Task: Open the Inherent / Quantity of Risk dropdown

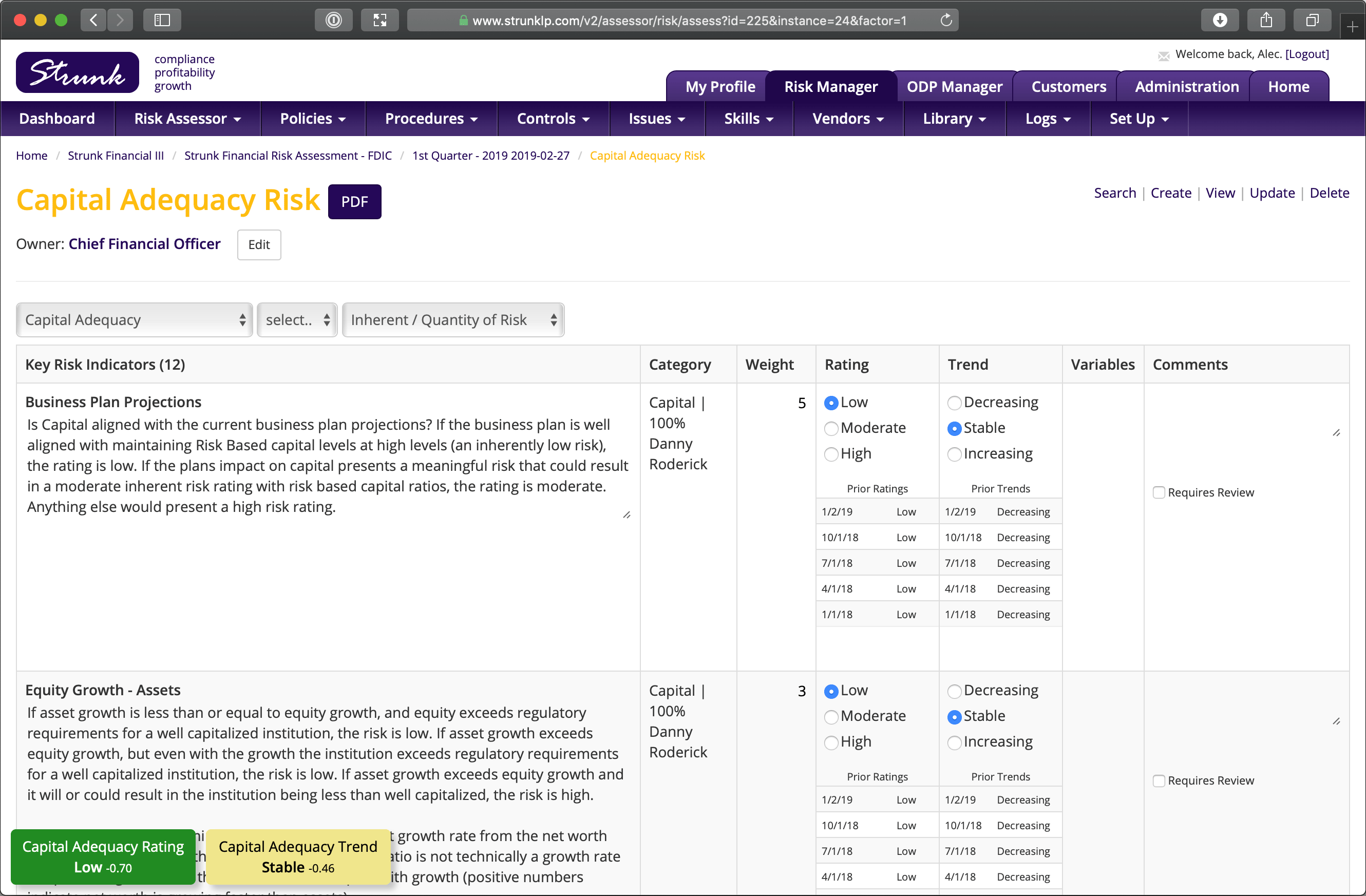Action: click(x=453, y=320)
